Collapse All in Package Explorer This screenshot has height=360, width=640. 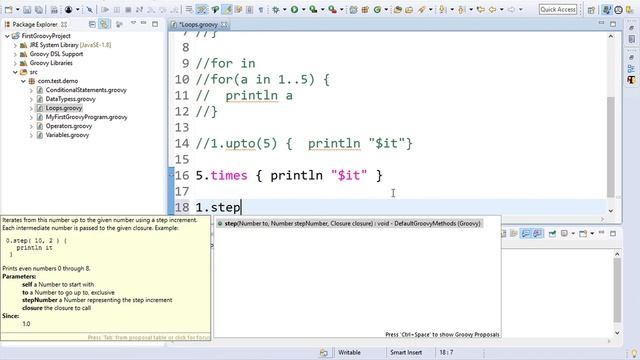tap(92, 24)
